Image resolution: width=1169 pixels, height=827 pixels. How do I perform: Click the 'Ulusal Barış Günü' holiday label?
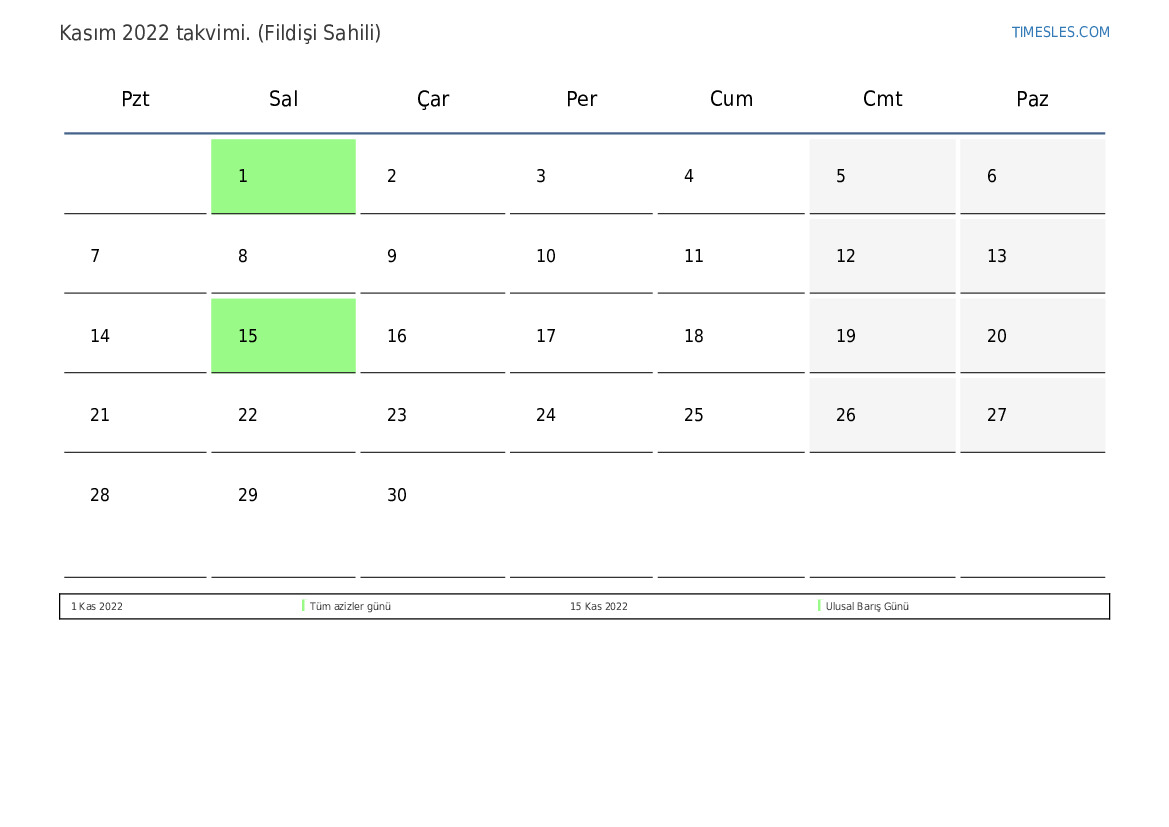866,606
